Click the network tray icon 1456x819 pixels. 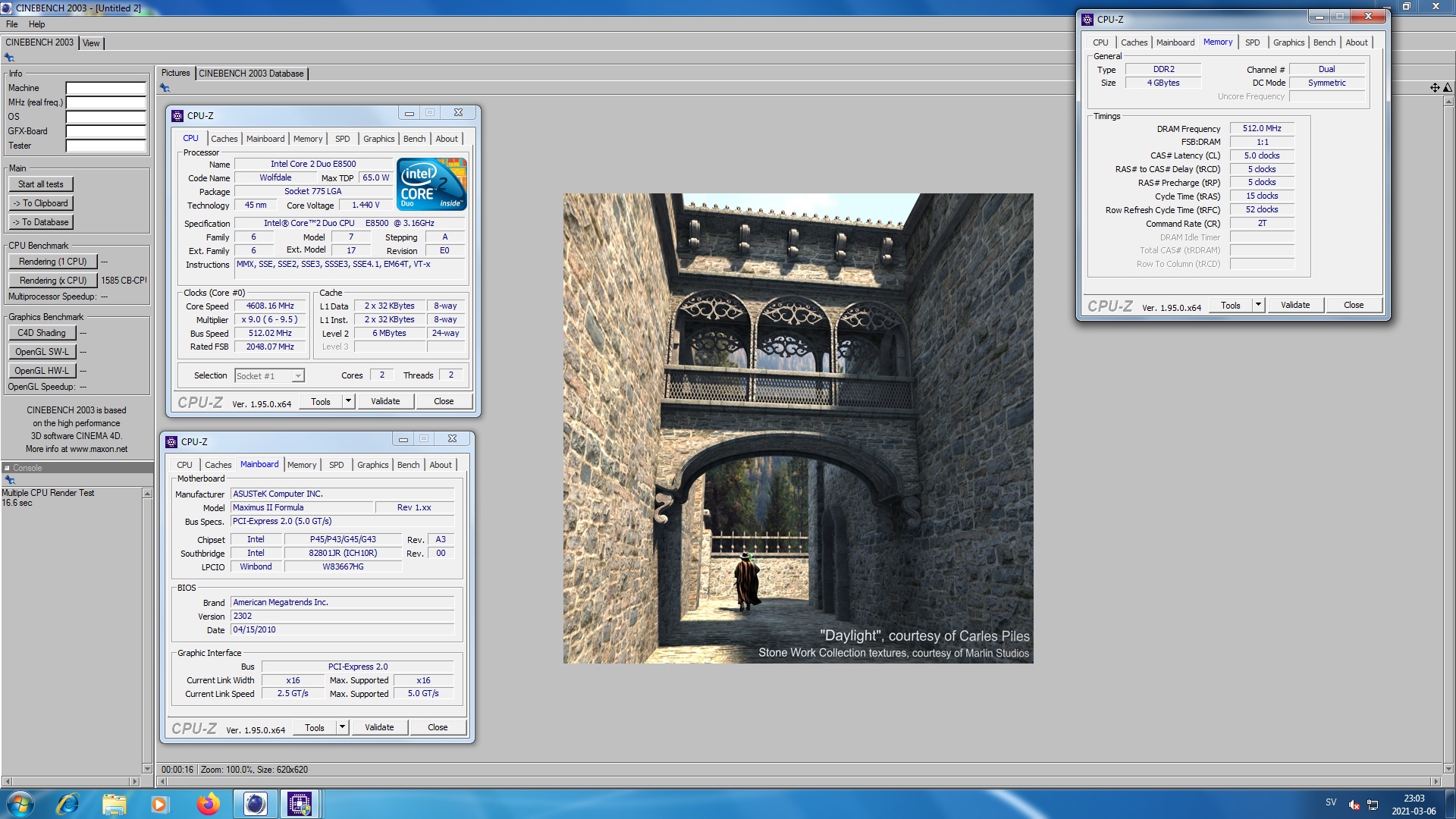1373,805
